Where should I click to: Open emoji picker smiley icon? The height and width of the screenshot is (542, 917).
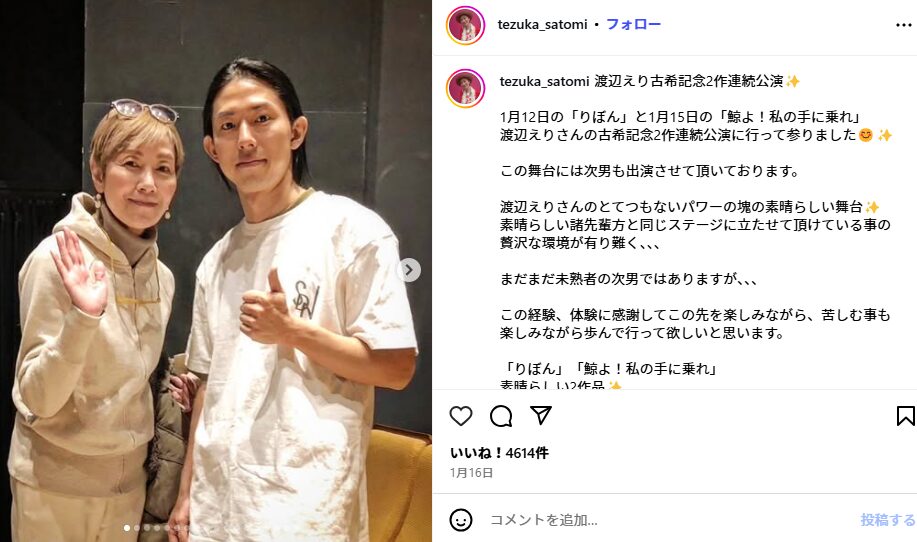(x=461, y=519)
